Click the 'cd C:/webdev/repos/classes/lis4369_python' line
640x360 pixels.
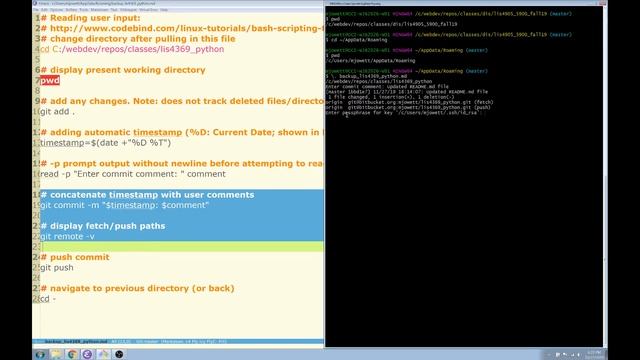132,49
